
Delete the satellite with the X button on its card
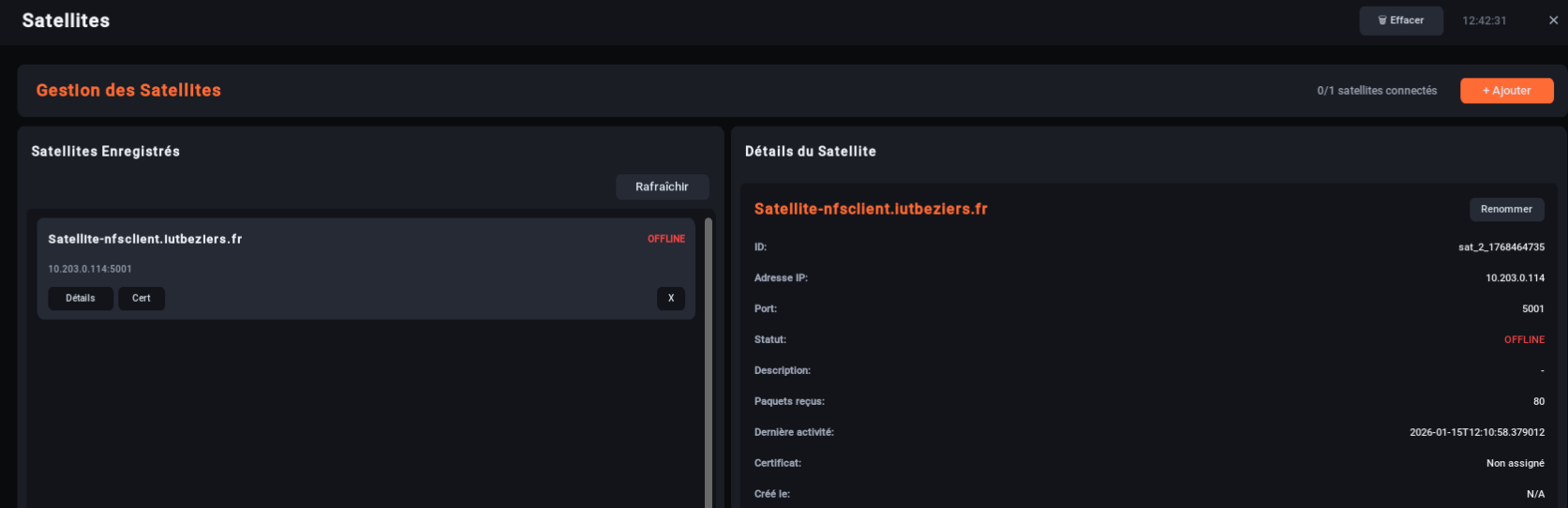tap(671, 298)
